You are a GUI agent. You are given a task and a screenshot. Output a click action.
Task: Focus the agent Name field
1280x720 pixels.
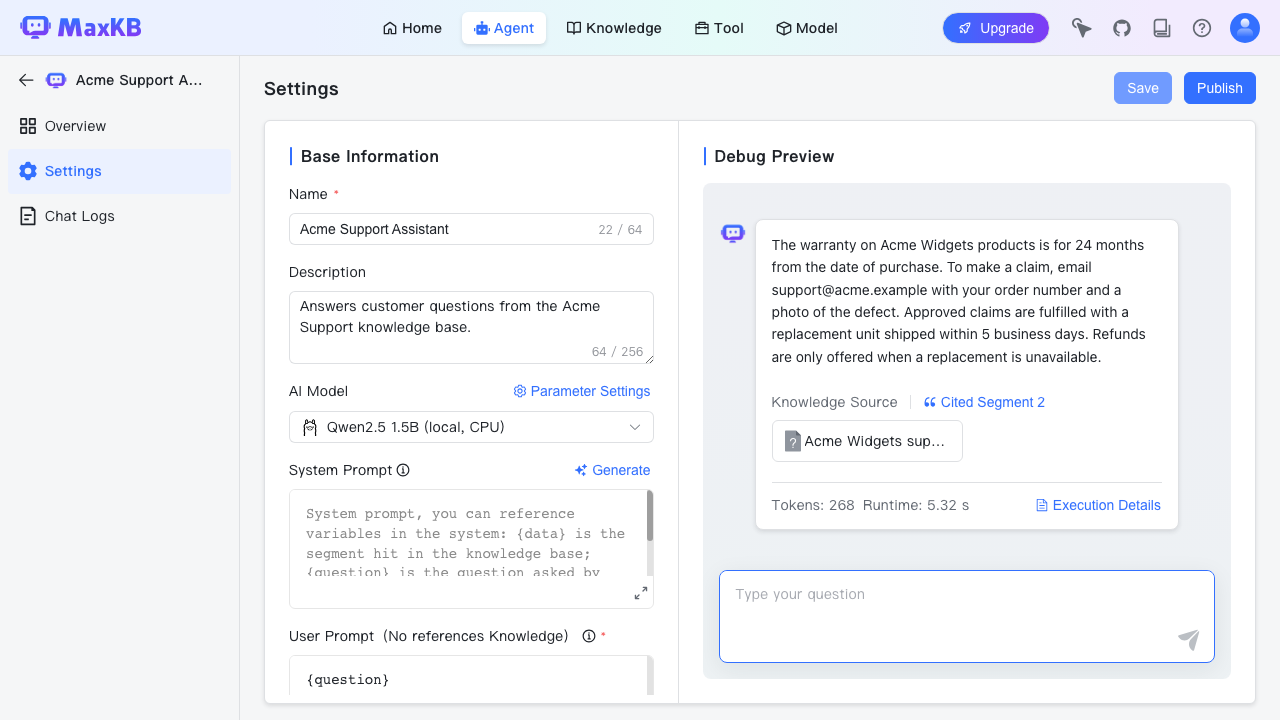(x=471, y=229)
